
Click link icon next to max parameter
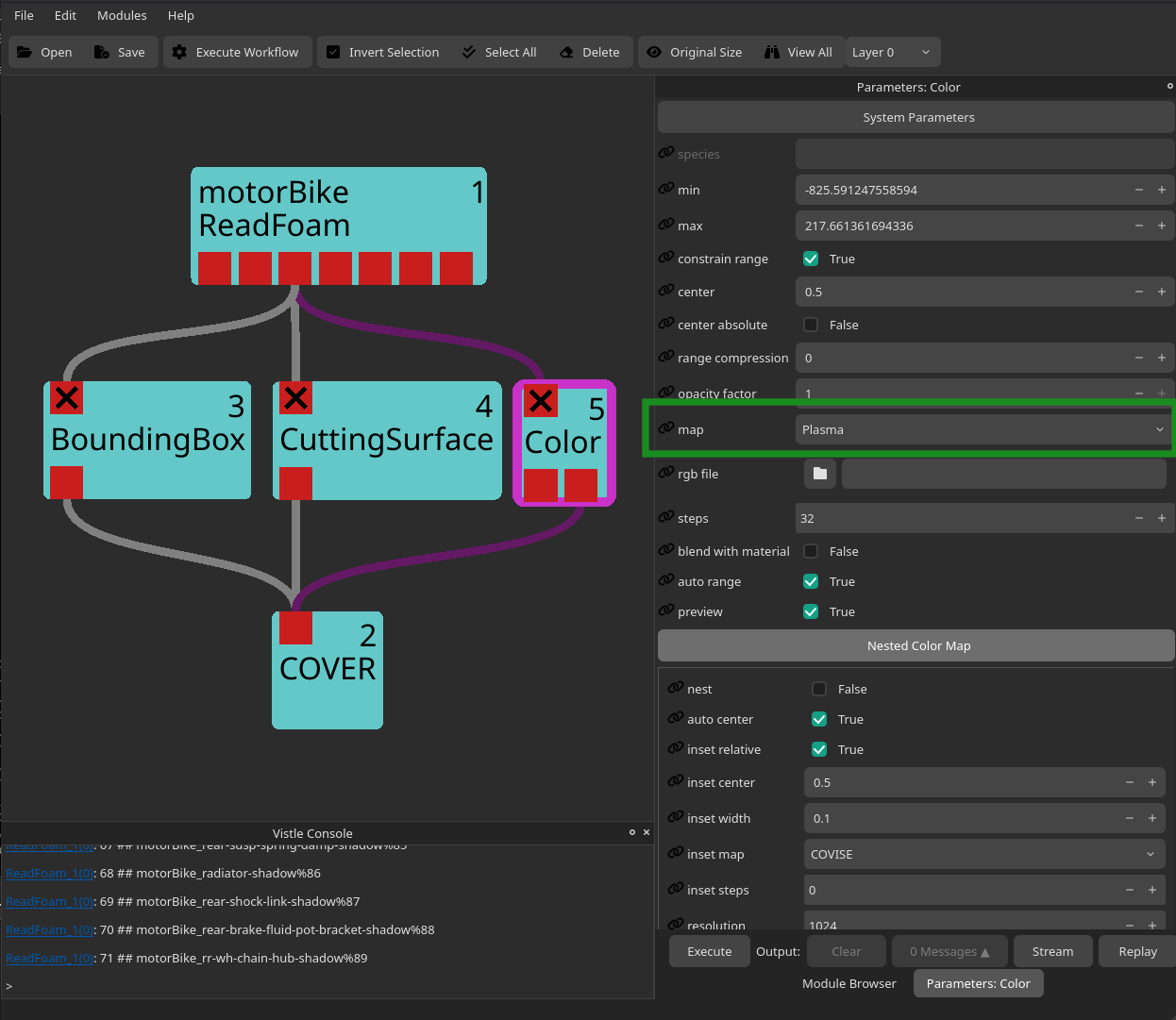point(666,225)
